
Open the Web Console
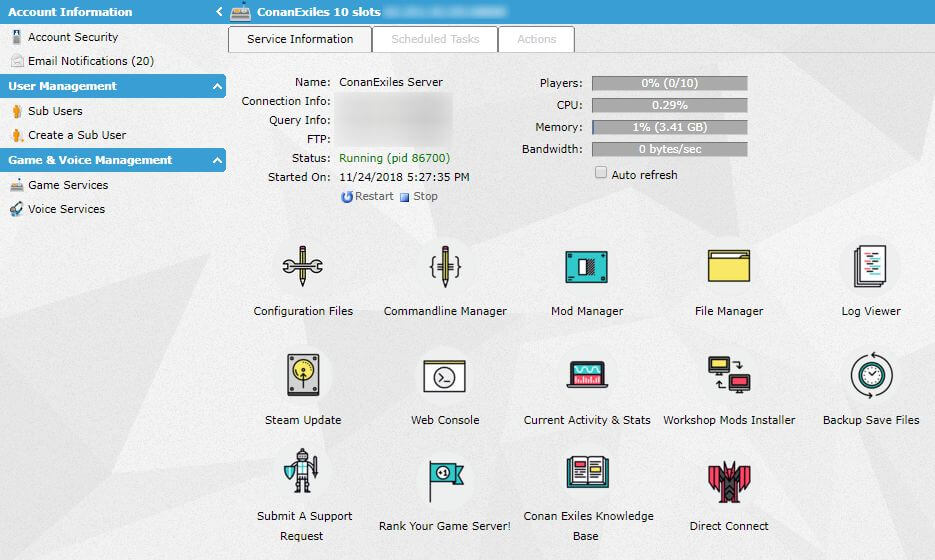(445, 376)
